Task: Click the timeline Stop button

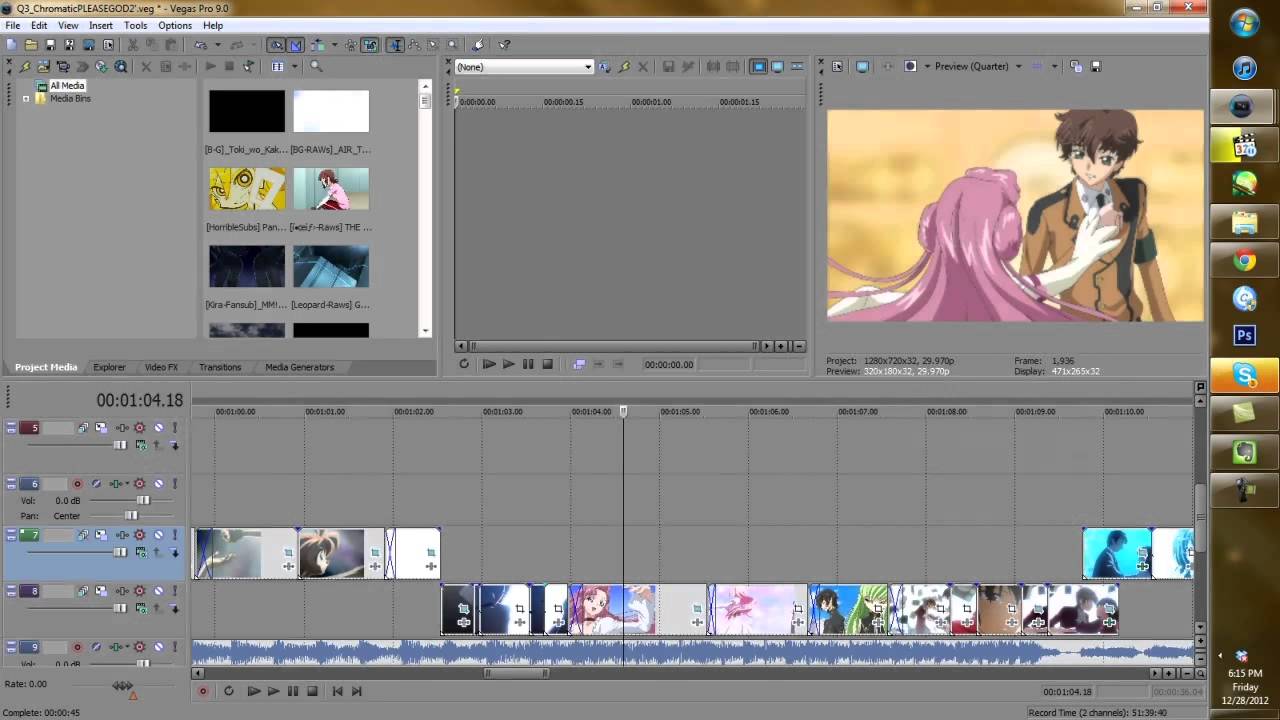Action: point(312,691)
